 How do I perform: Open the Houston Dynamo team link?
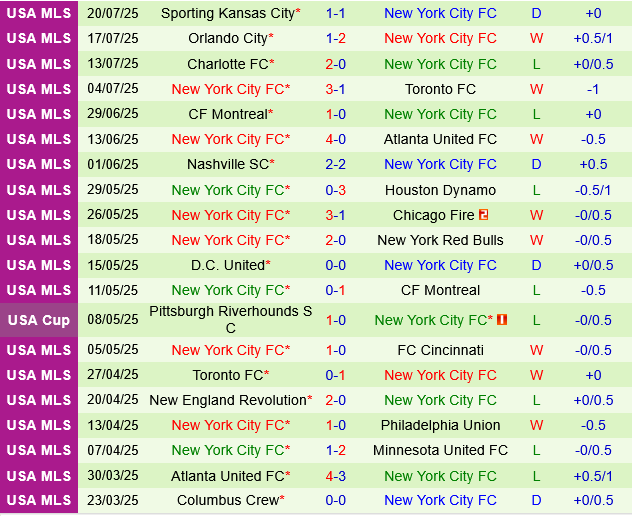pos(440,190)
